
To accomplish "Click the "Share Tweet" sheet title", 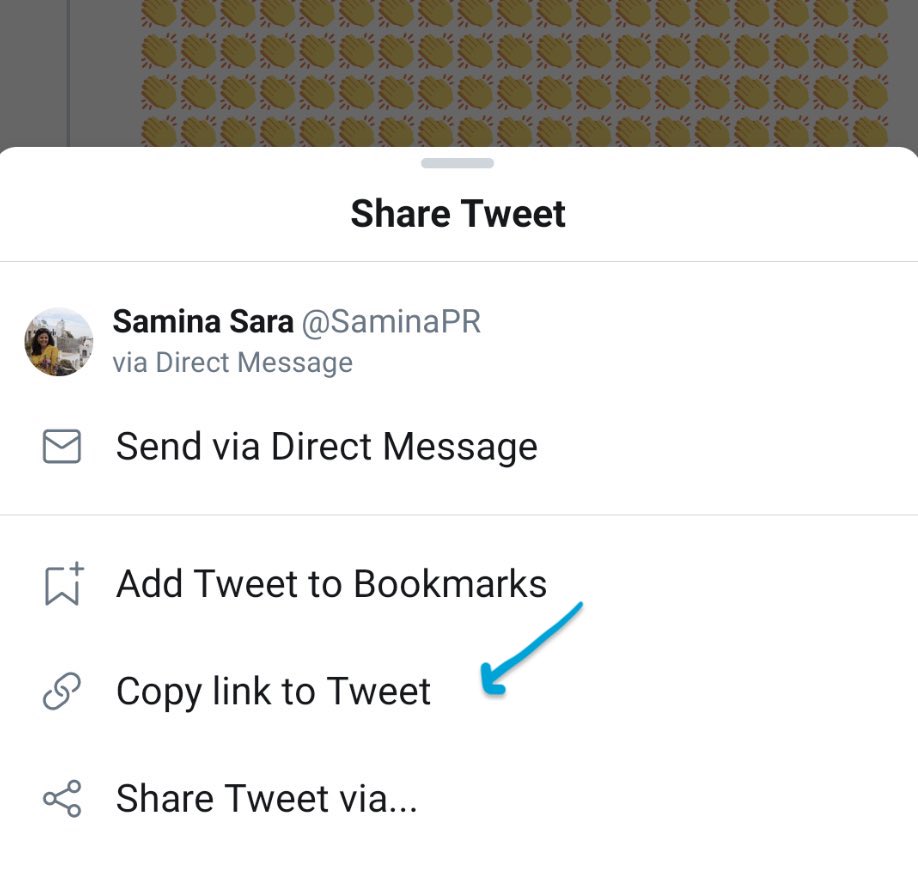I will [x=458, y=214].
